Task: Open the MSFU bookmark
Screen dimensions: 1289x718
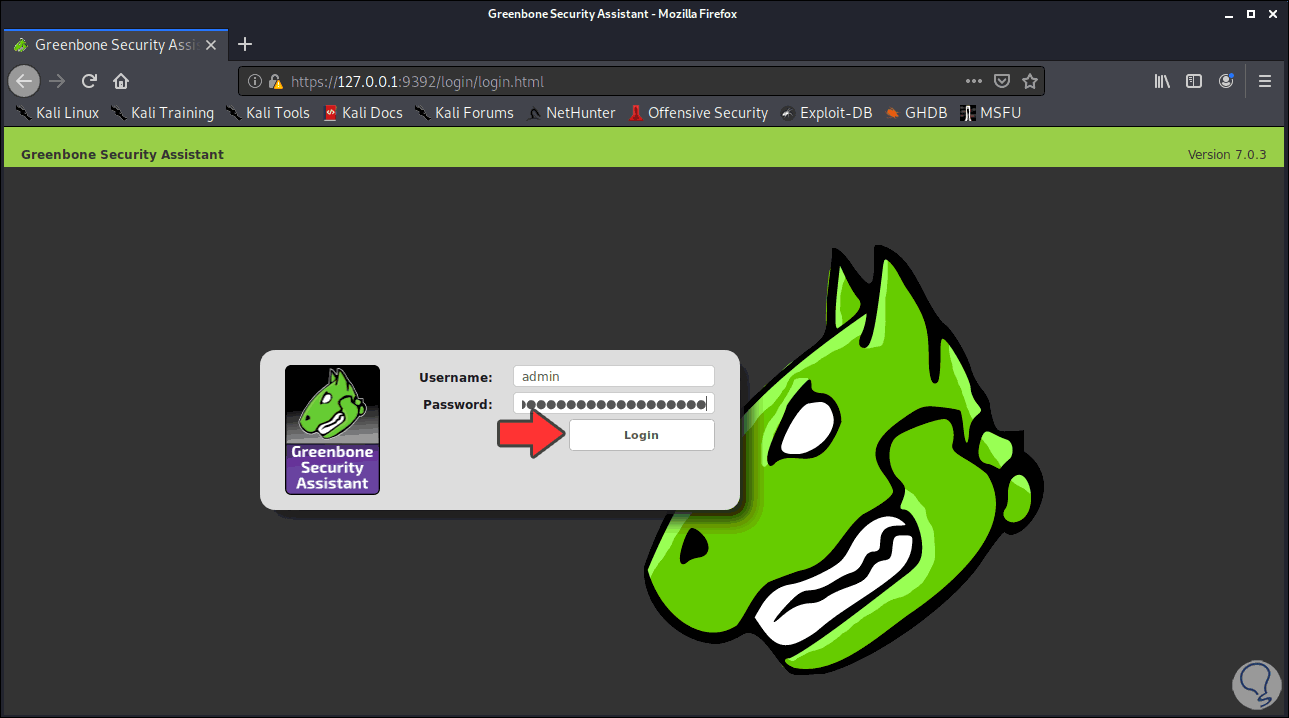Action: click(991, 113)
